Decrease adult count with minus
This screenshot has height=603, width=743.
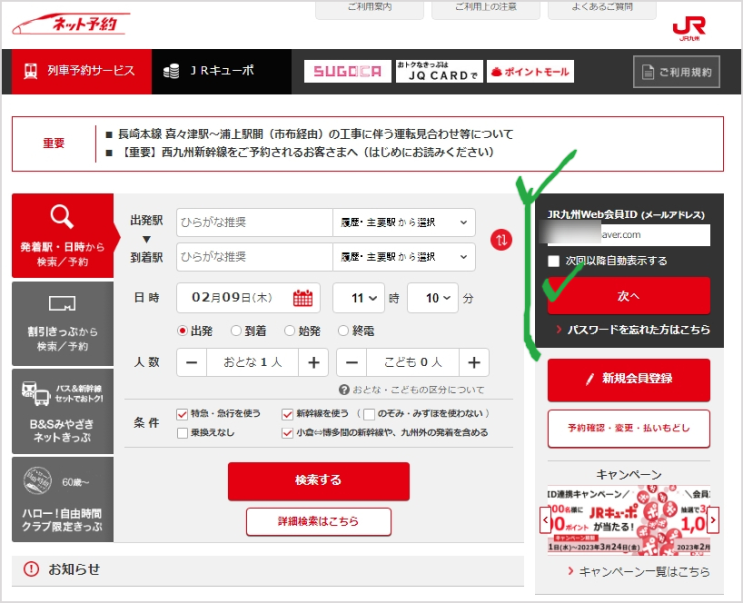[x=191, y=363]
